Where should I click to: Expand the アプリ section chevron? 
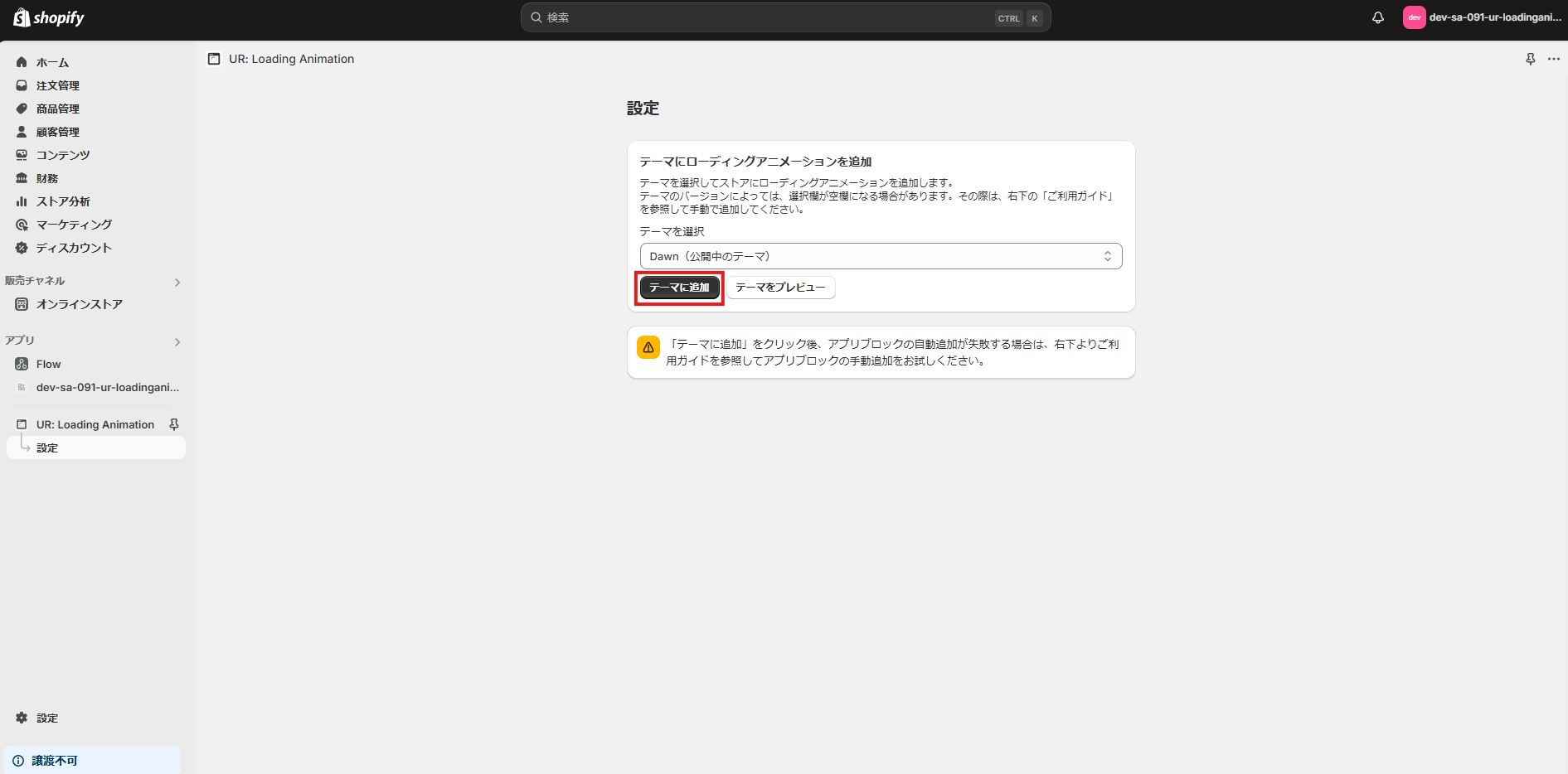(177, 341)
